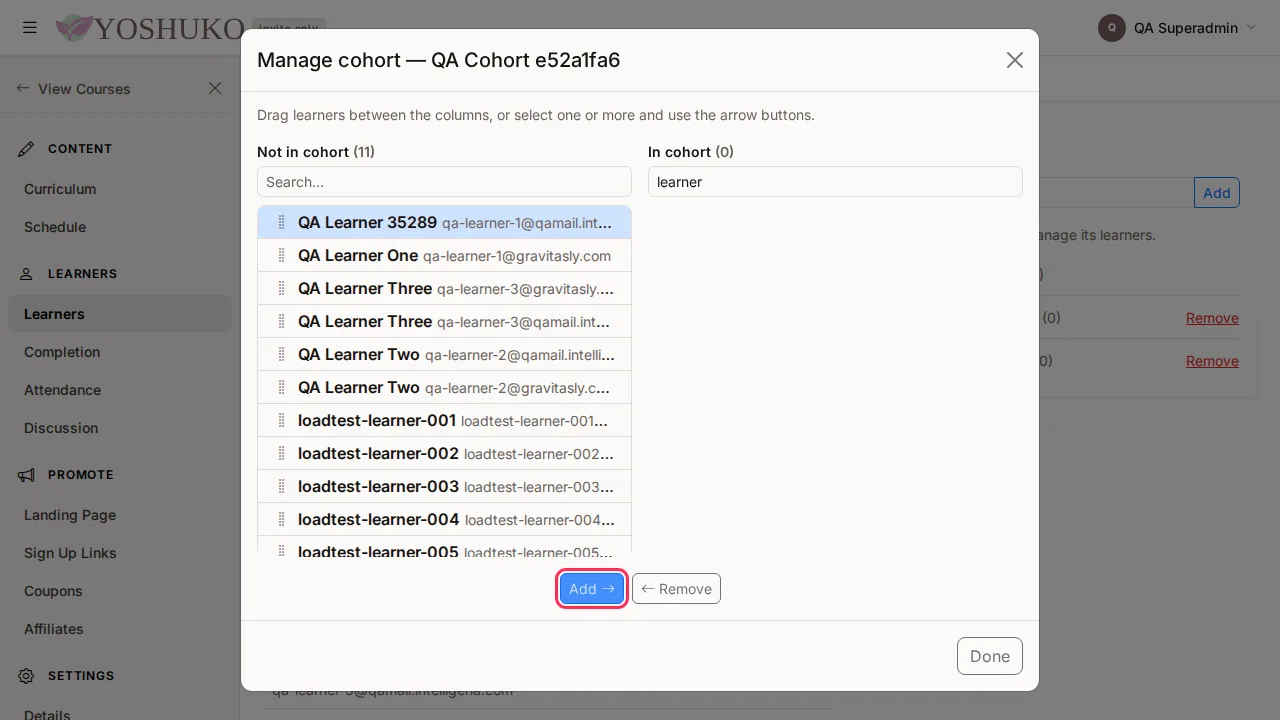Click drag handle for loadtest-learner-004
This screenshot has width=1280, height=720.
point(281,519)
